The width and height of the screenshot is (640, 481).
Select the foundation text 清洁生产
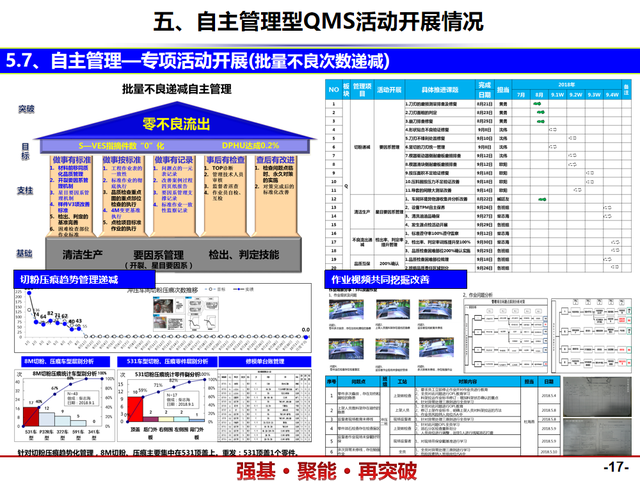pyautogui.click(x=82, y=254)
